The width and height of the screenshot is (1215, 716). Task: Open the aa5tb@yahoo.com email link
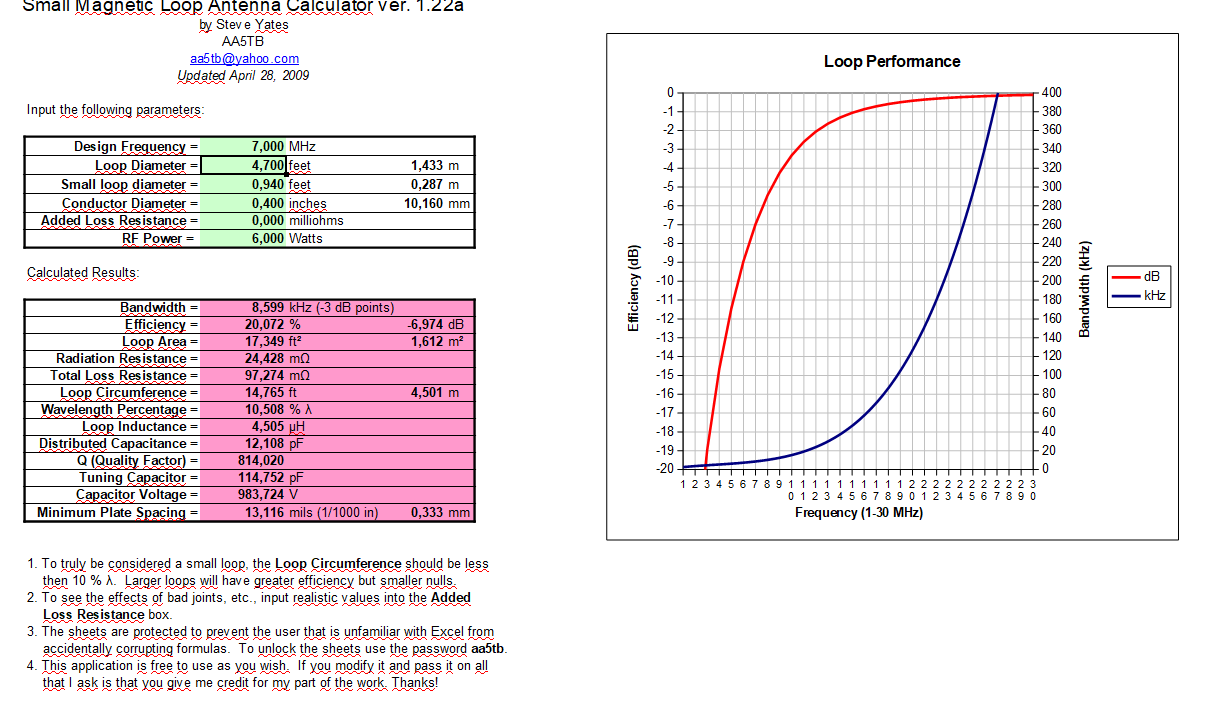point(244,59)
